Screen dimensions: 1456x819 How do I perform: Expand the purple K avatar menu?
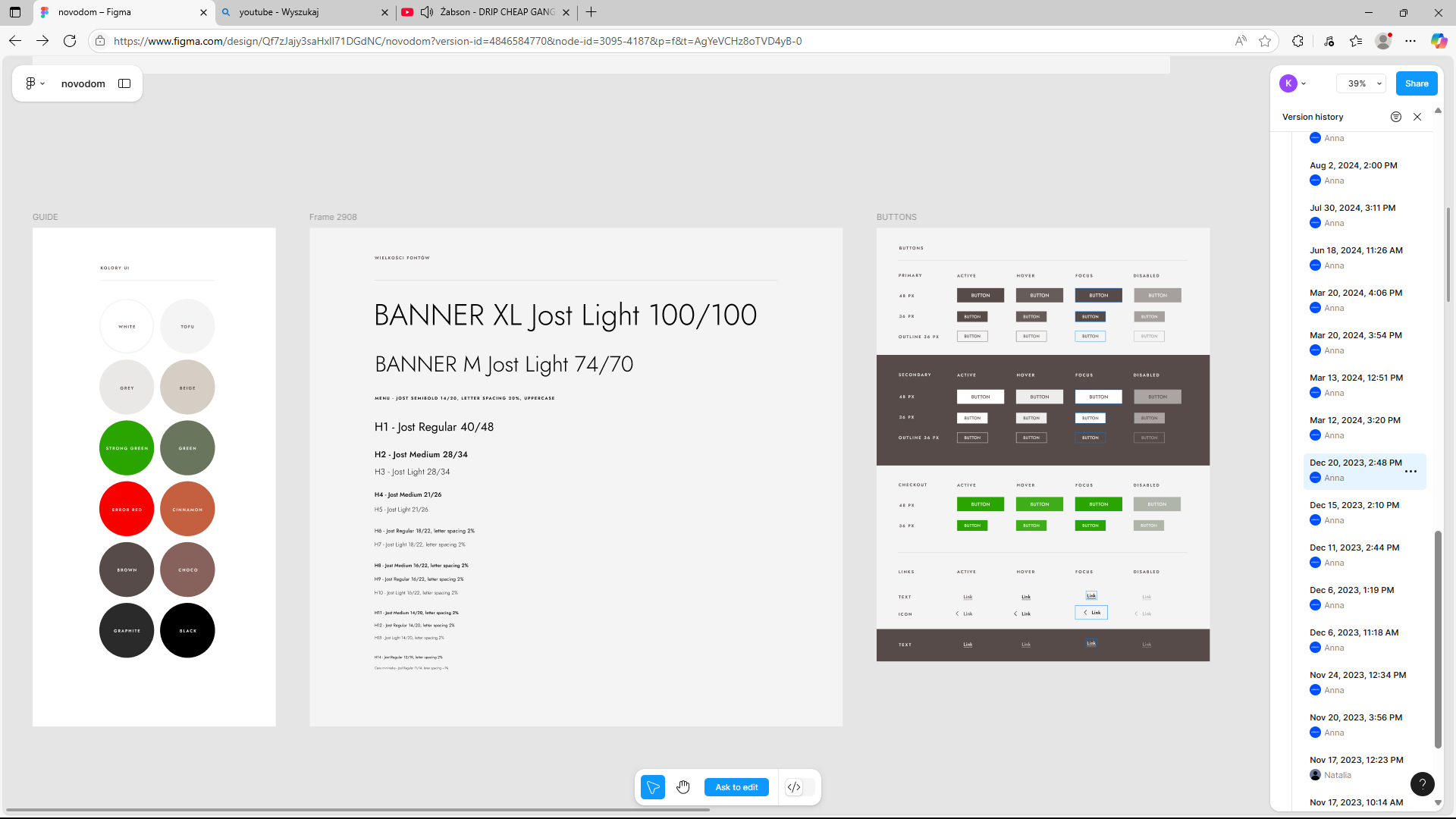click(x=1293, y=83)
